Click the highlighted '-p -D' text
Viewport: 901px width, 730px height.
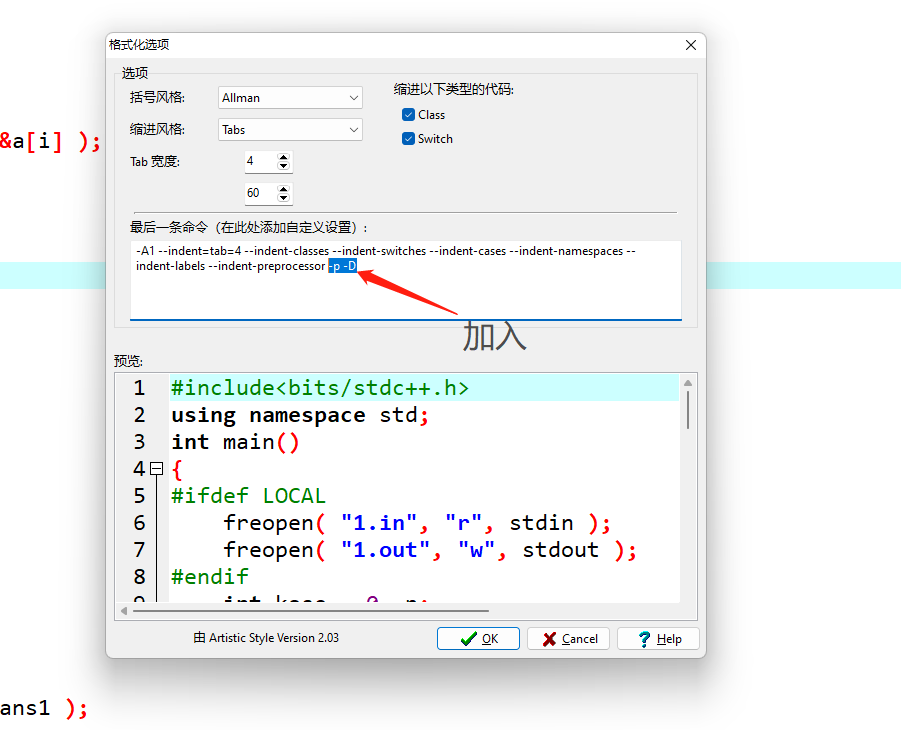342,266
